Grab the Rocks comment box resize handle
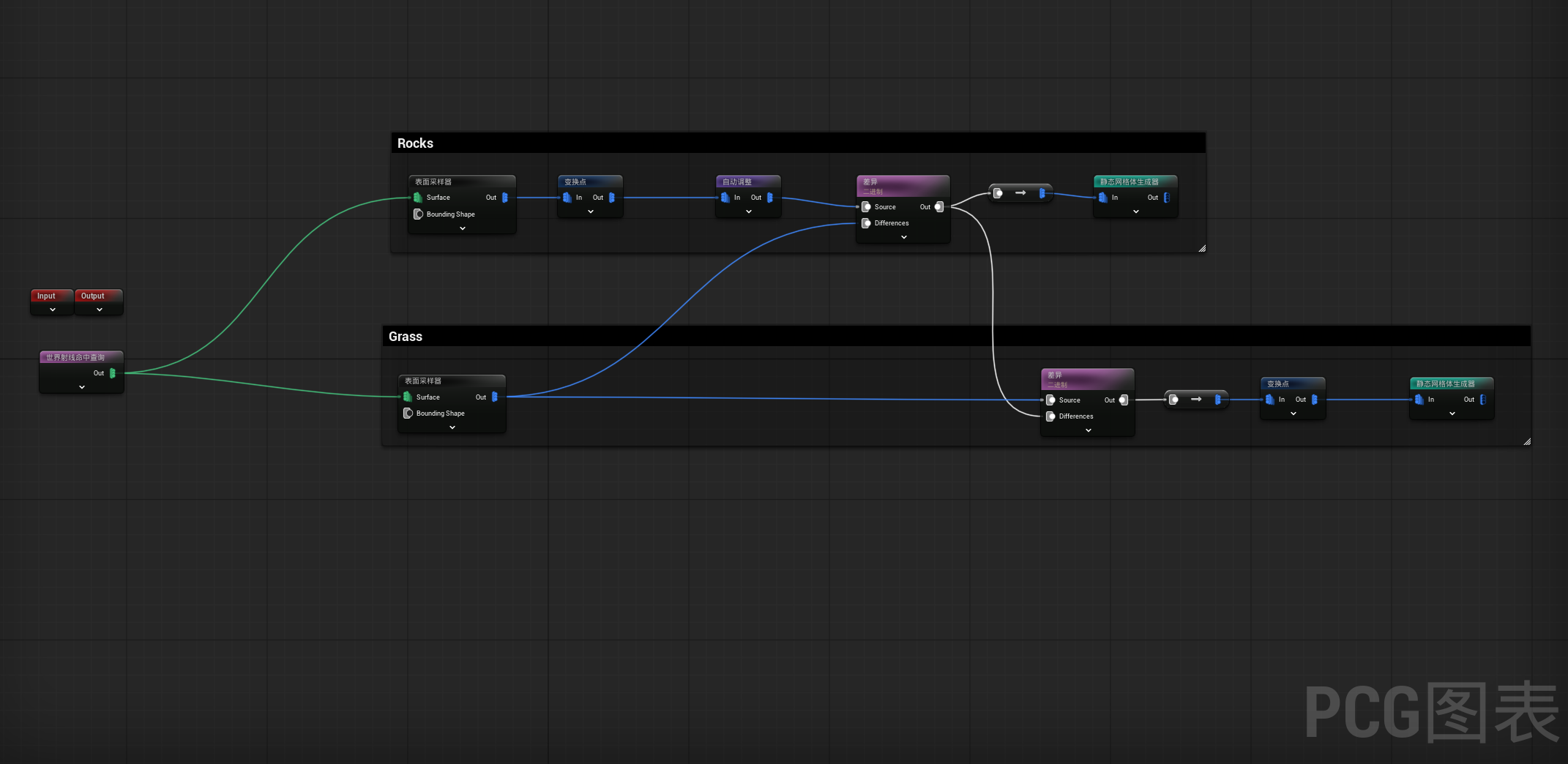1568x764 pixels. point(1201,249)
